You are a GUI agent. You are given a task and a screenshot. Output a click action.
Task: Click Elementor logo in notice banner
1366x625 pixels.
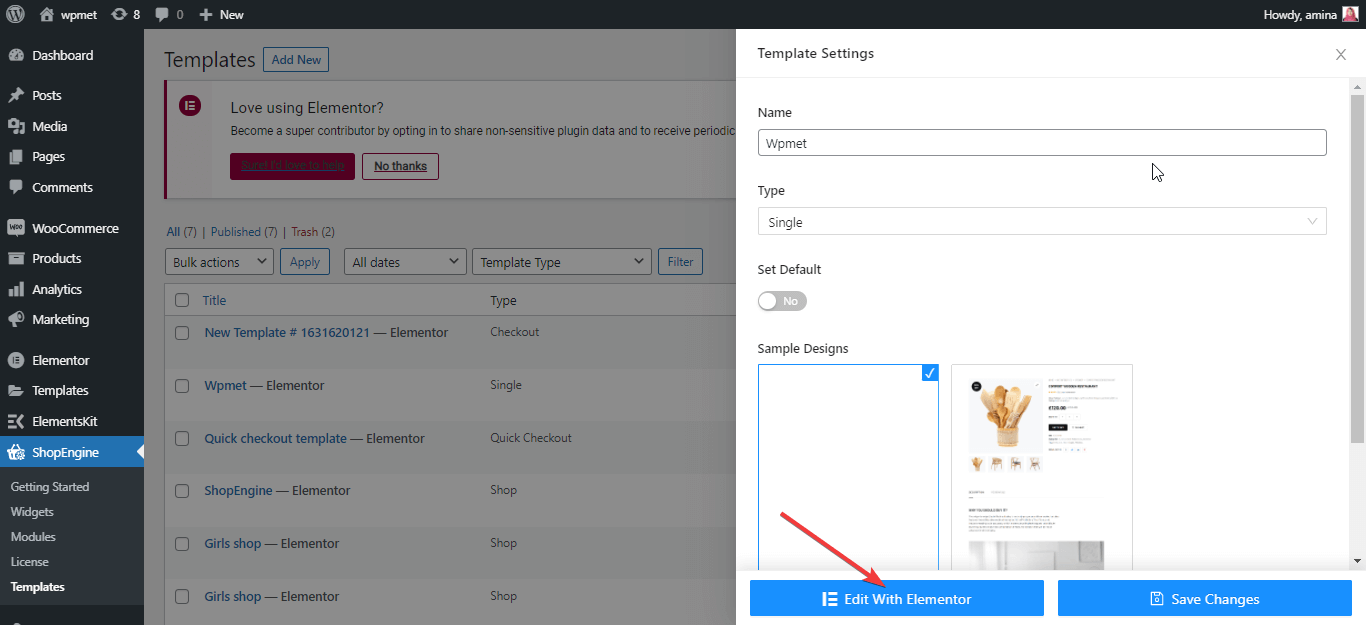click(189, 106)
